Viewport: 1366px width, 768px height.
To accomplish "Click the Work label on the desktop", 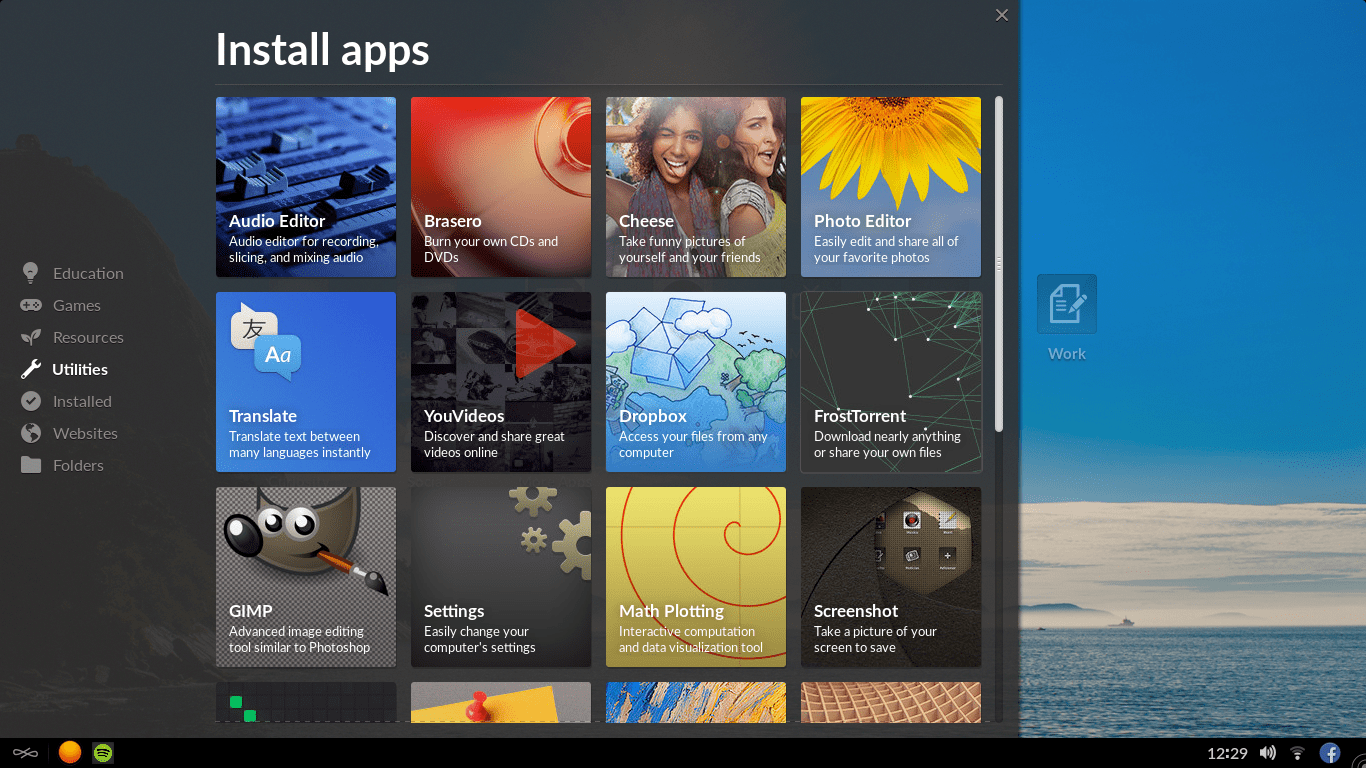I will (1067, 353).
